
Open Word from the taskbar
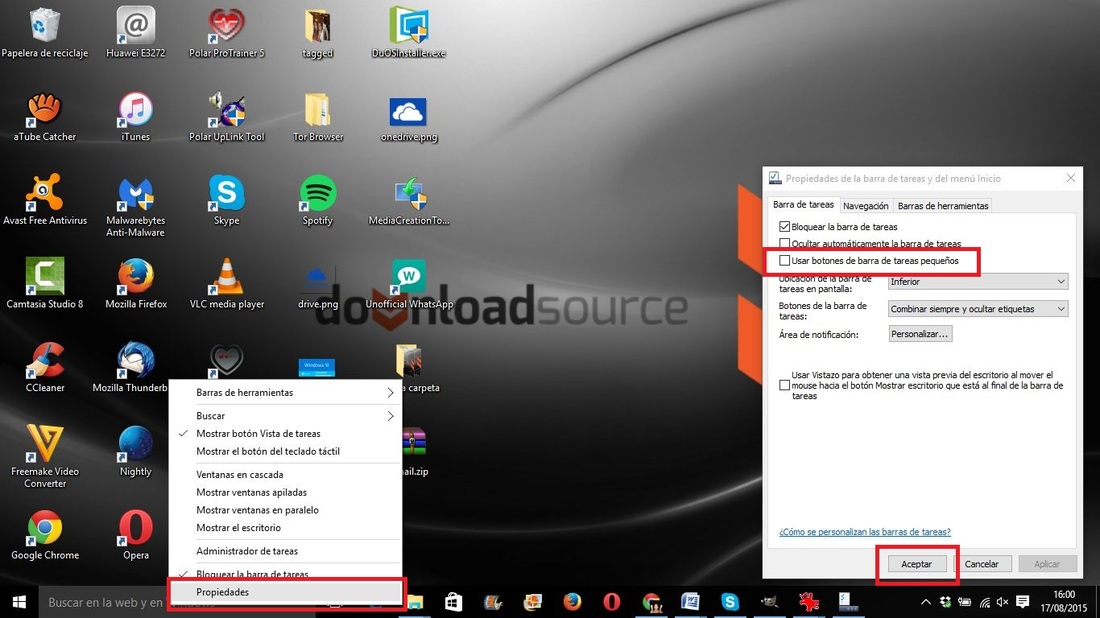[x=690, y=601]
